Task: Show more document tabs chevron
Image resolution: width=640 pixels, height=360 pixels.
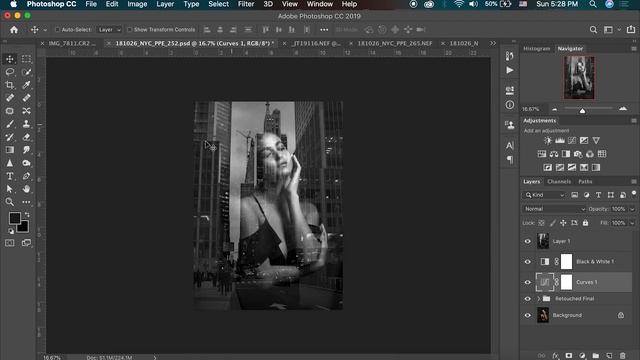Action: click(493, 43)
